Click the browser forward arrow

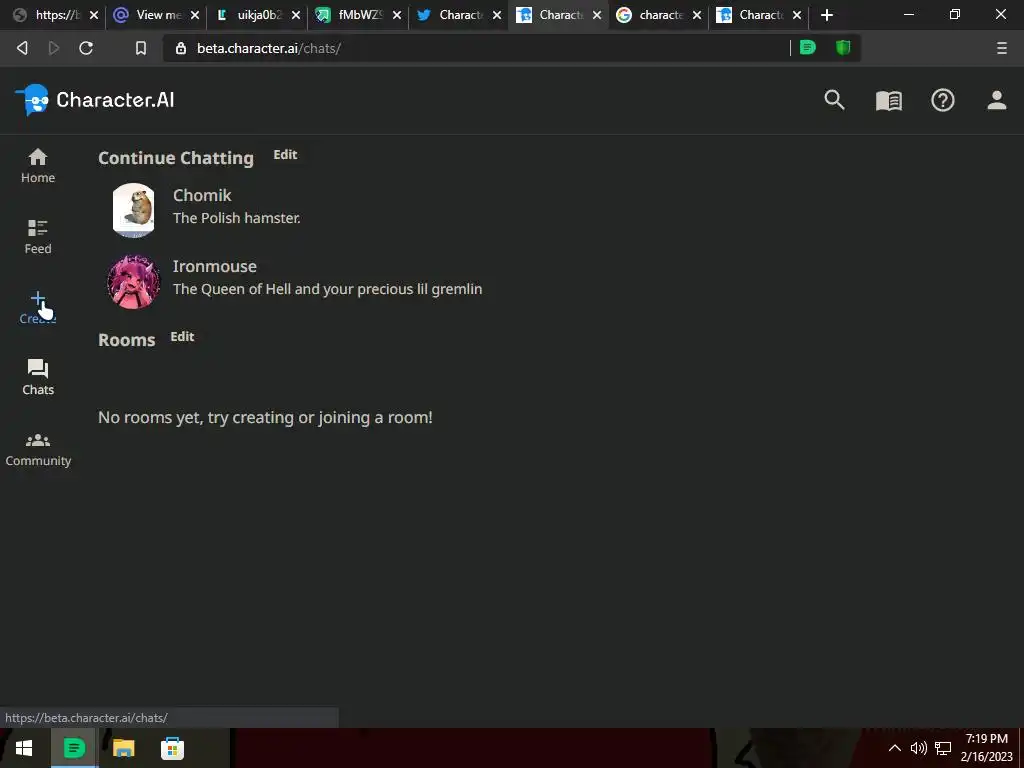coord(54,48)
